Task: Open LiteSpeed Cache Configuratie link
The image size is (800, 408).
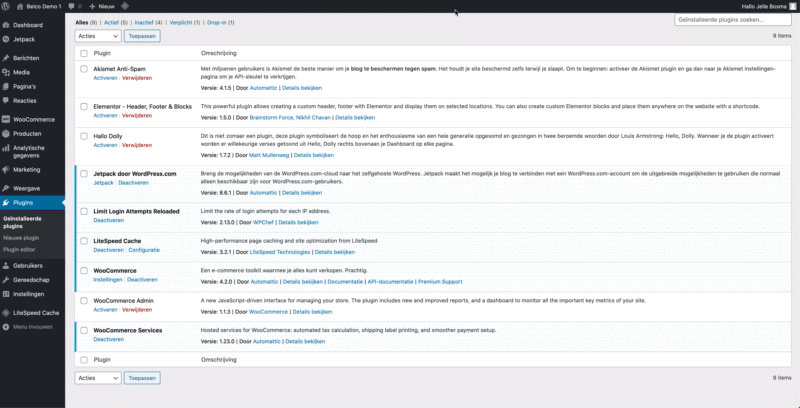Action: [x=144, y=250]
